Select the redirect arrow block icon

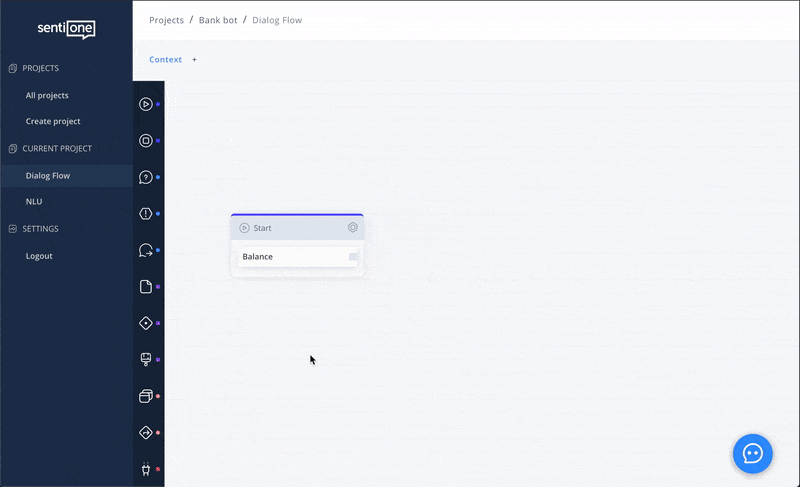(x=146, y=250)
